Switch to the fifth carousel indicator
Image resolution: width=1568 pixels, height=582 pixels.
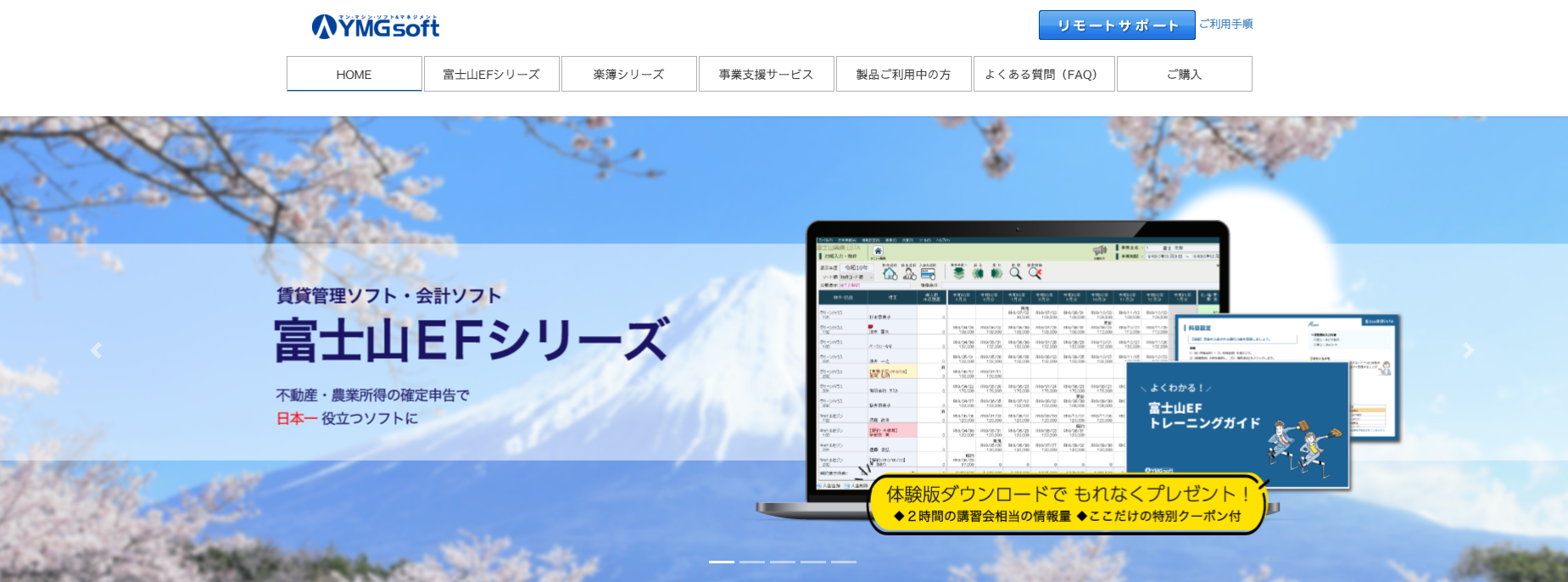click(844, 562)
